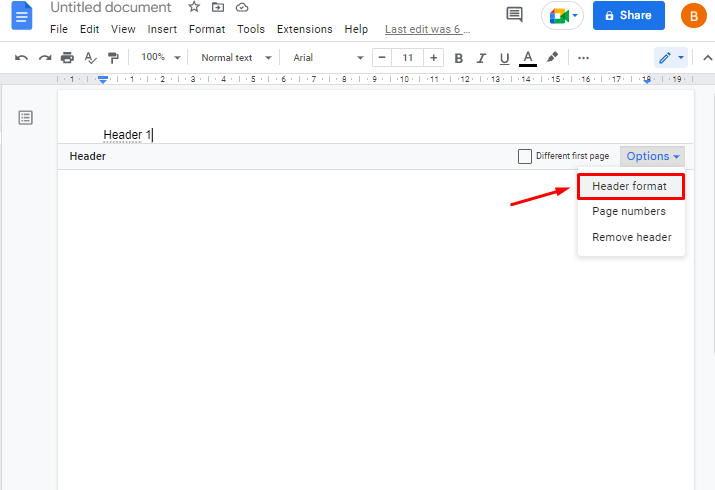This screenshot has height=490, width=715.
Task: Click the Header 1 text
Action: (127, 135)
